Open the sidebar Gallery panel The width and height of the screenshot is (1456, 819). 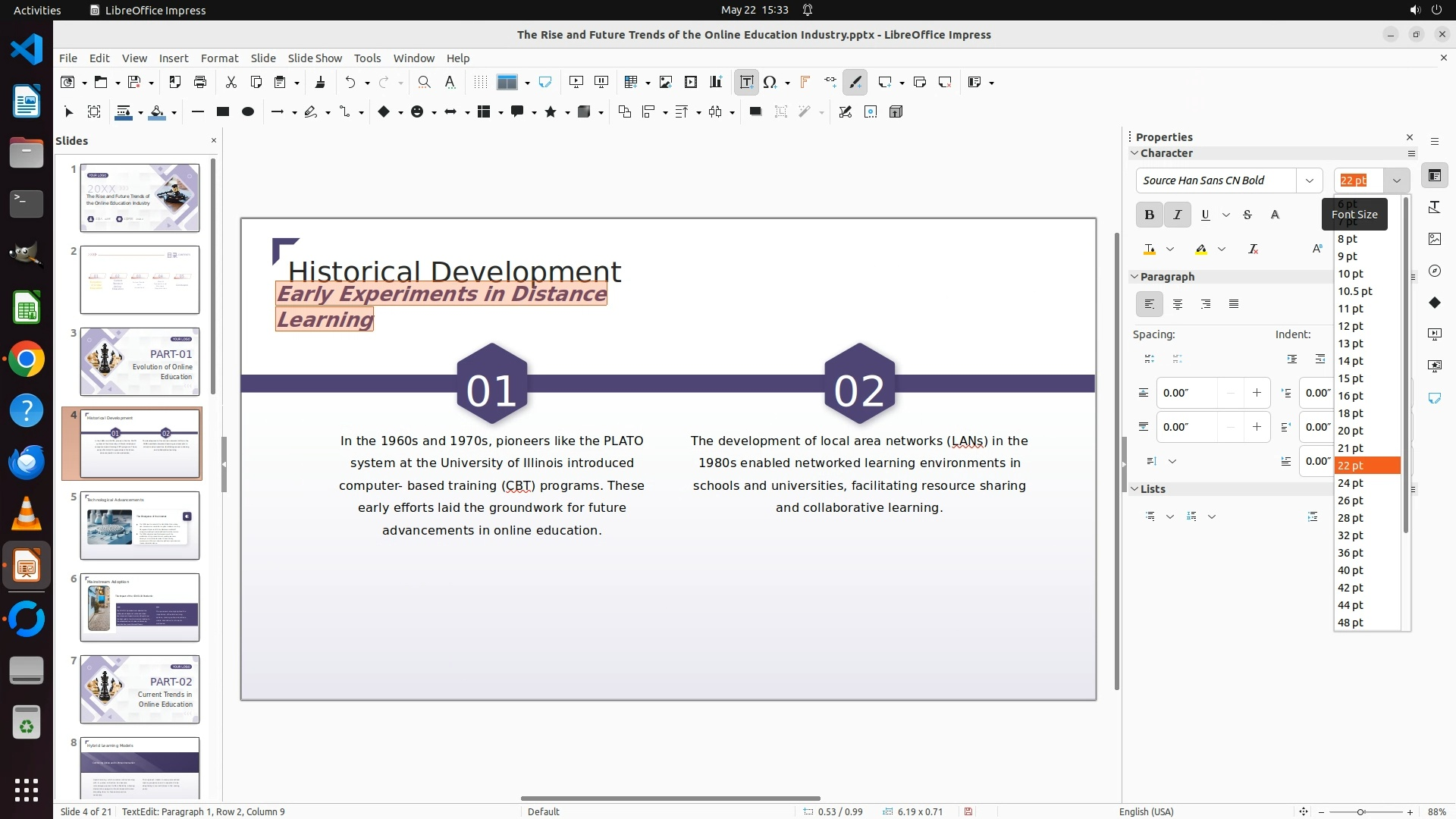click(1434, 239)
